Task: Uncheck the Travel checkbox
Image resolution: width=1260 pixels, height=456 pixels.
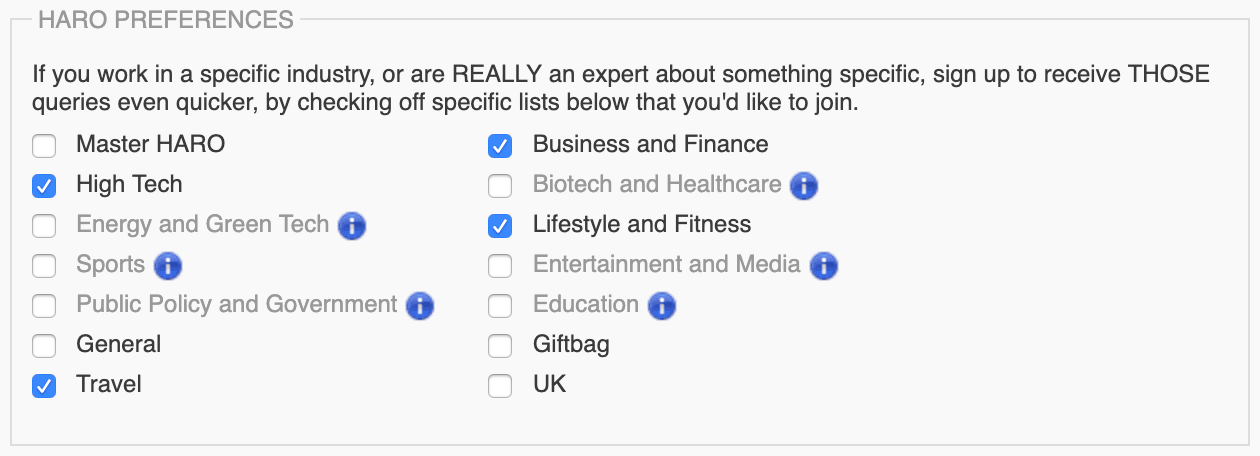Action: (x=44, y=386)
